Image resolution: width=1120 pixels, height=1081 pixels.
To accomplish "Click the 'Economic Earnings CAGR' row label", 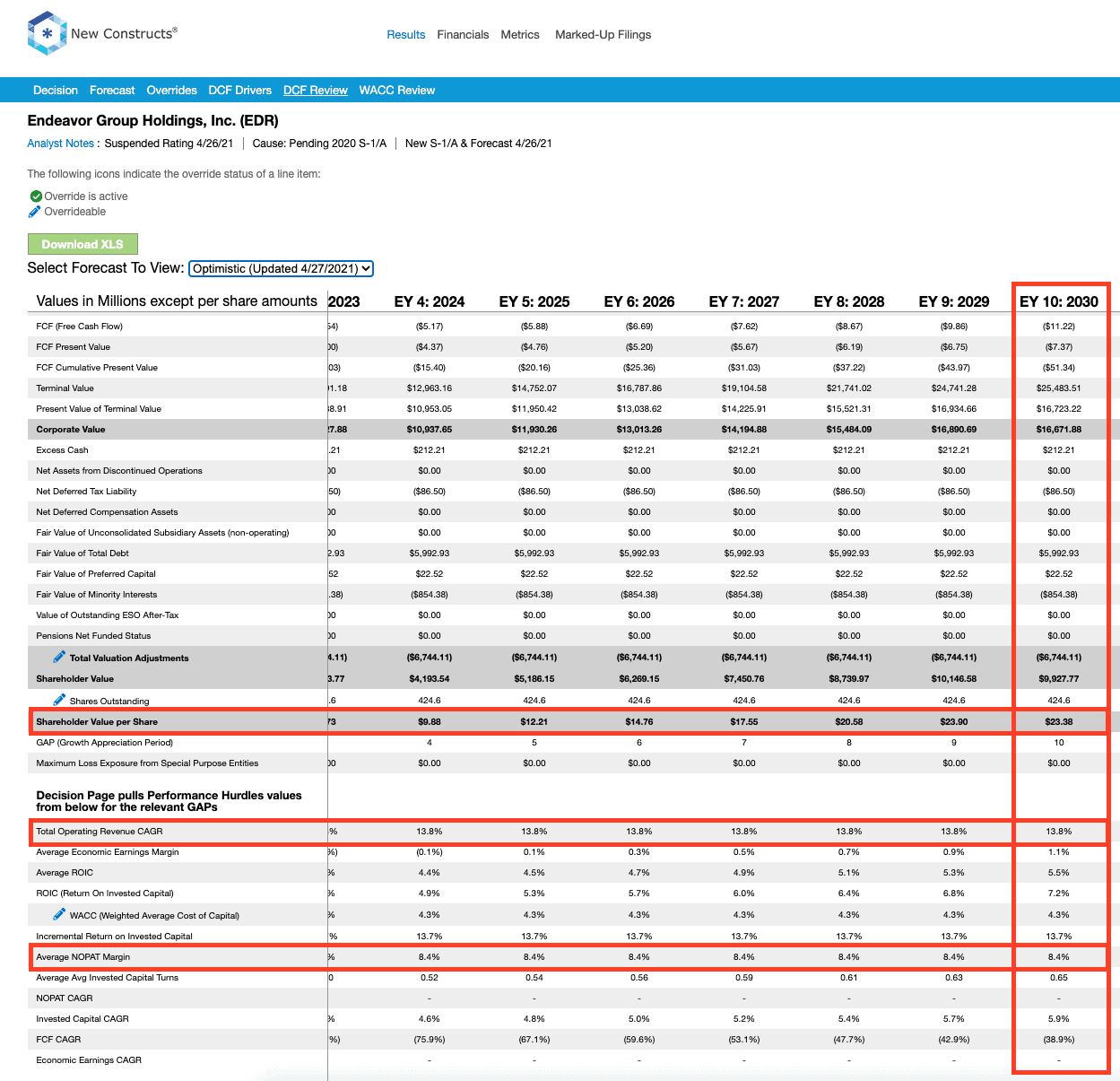I will tap(89, 1060).
